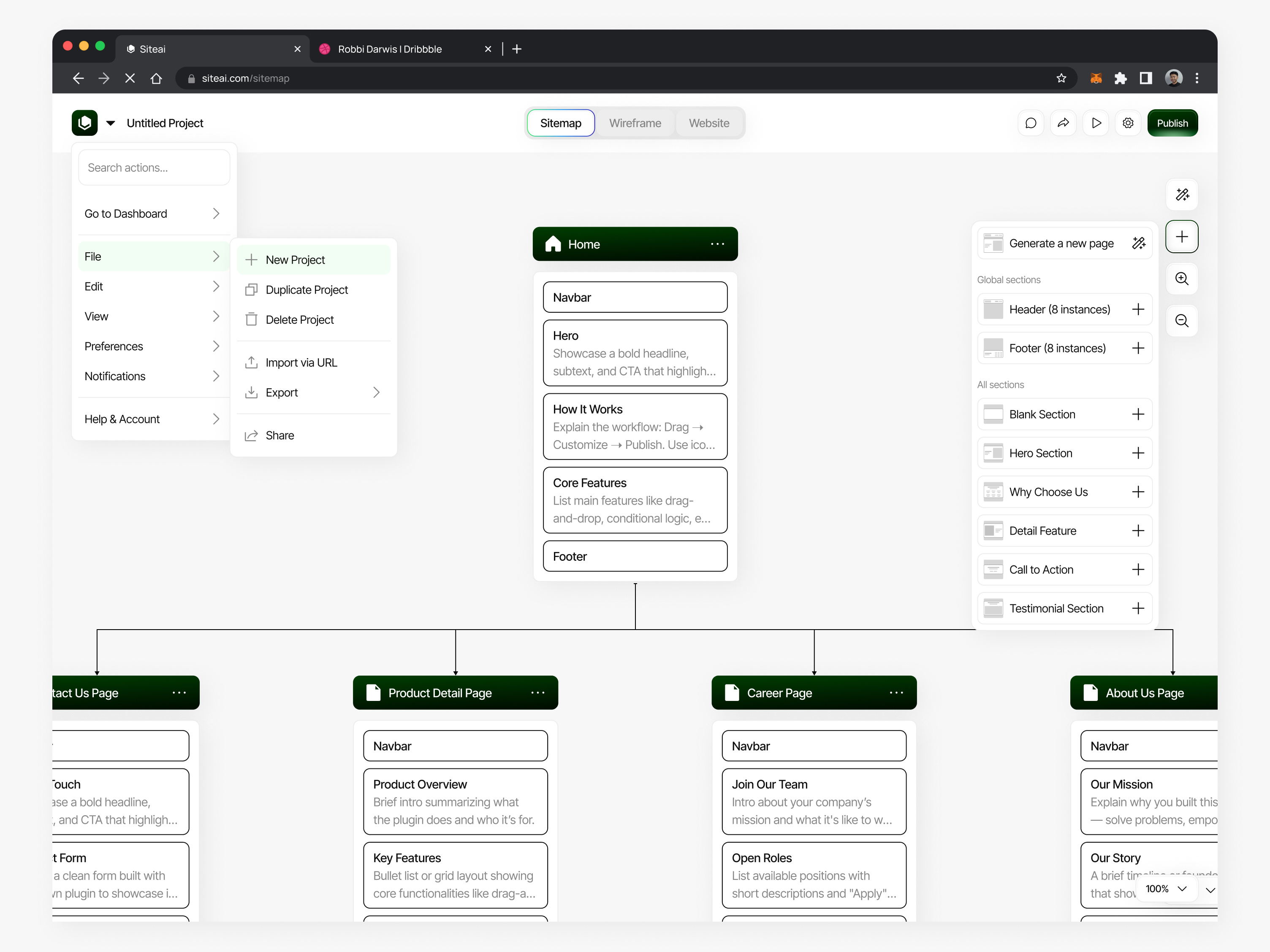
Task: Click the Publish button
Action: coord(1172,122)
